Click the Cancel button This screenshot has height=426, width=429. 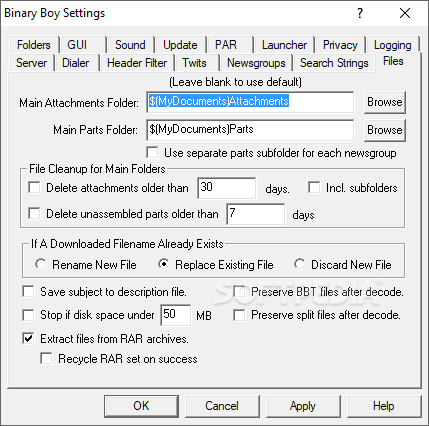(x=222, y=406)
